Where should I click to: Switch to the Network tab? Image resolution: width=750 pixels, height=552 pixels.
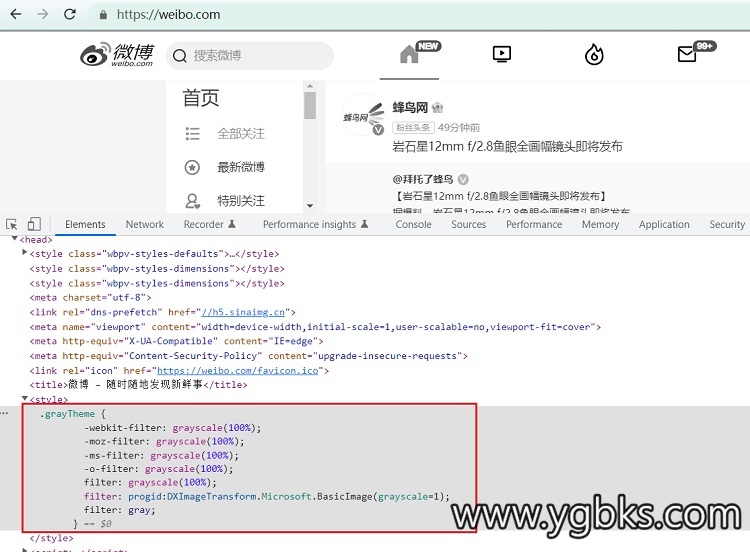point(144,225)
